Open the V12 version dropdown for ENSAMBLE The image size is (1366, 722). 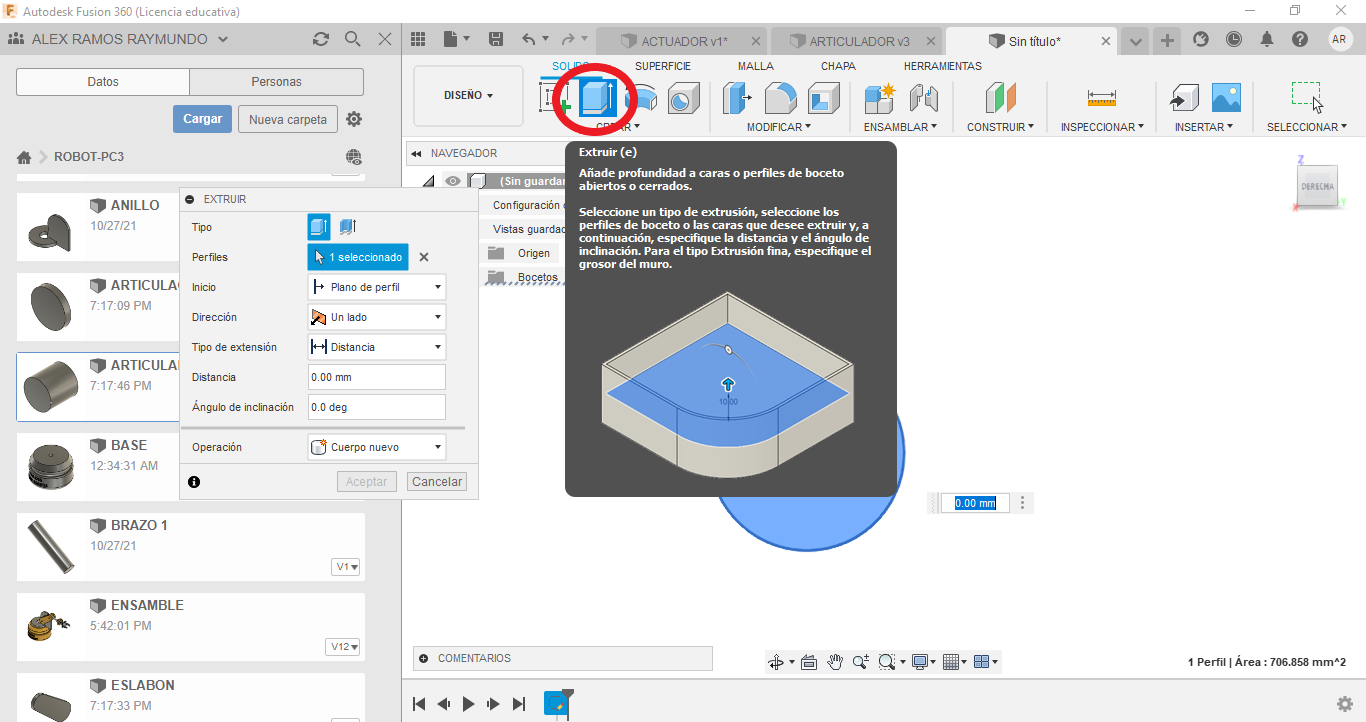point(343,647)
